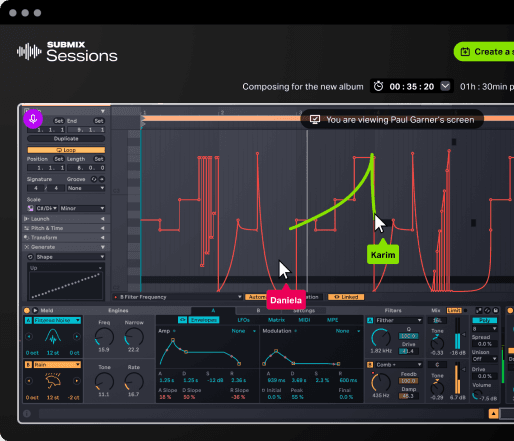Click the Meld device save preset icon

click(x=496, y=310)
